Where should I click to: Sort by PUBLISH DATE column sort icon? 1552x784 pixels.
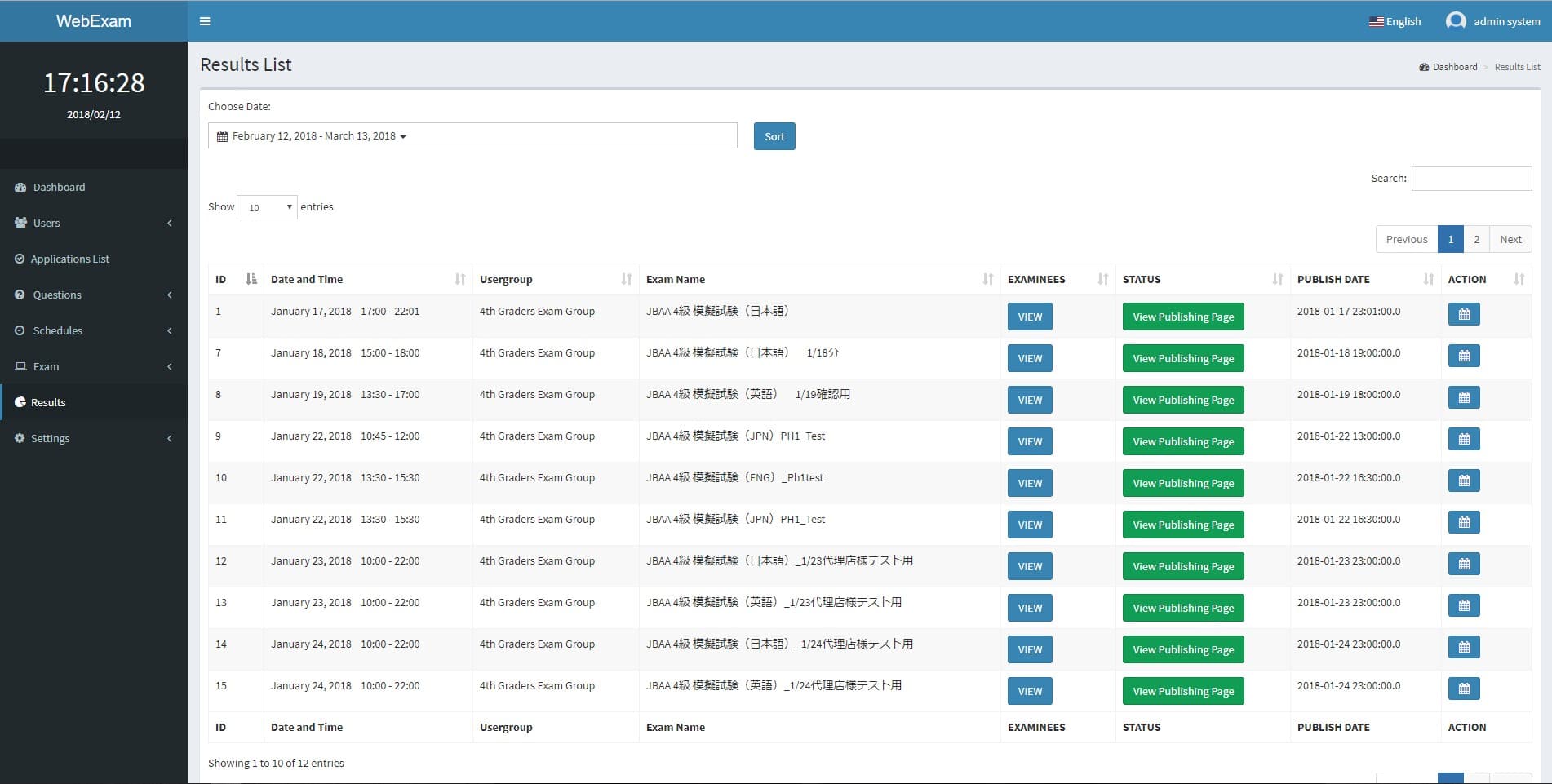click(x=1429, y=279)
